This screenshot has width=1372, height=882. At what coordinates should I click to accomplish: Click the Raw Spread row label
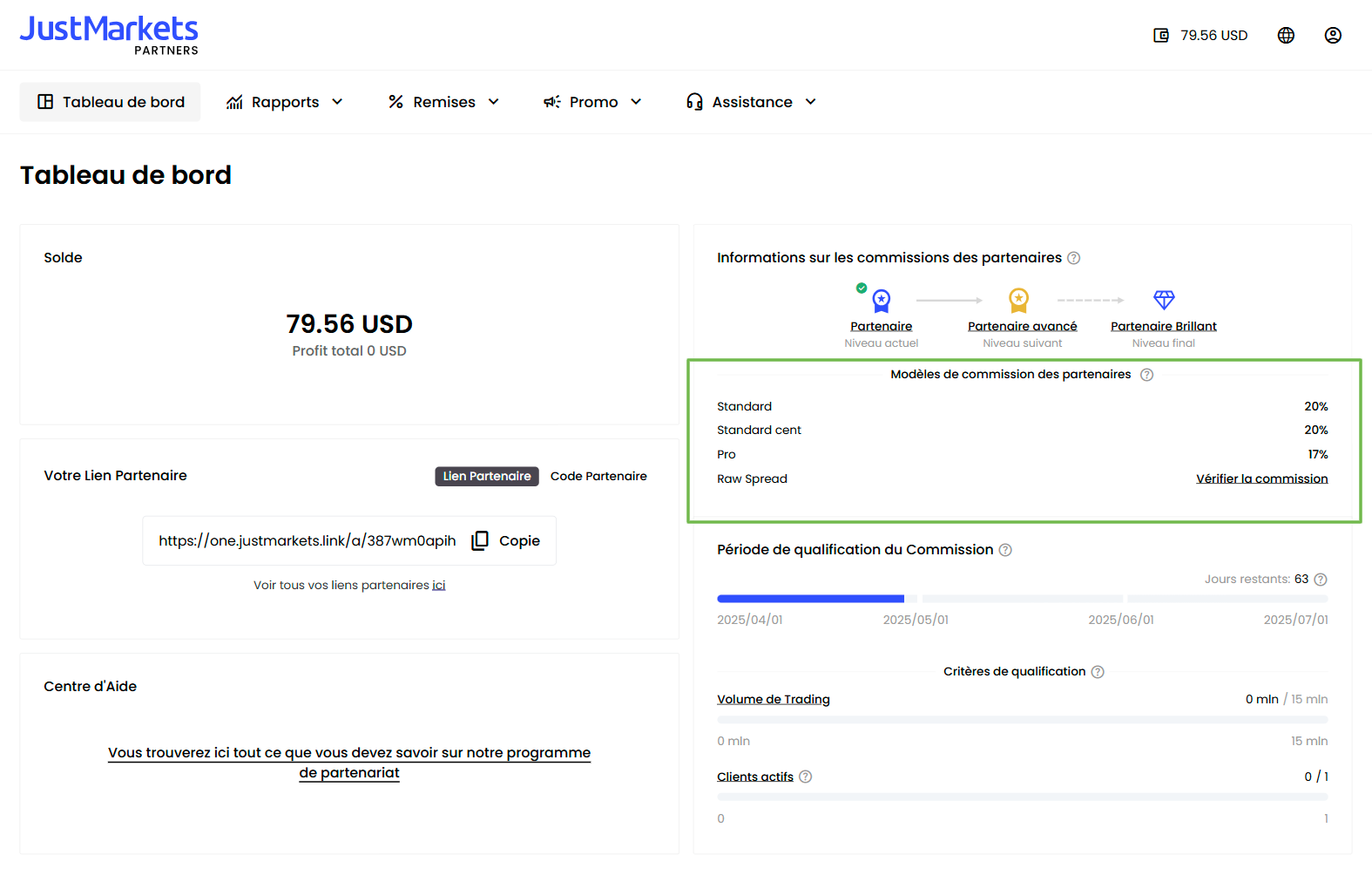(752, 478)
